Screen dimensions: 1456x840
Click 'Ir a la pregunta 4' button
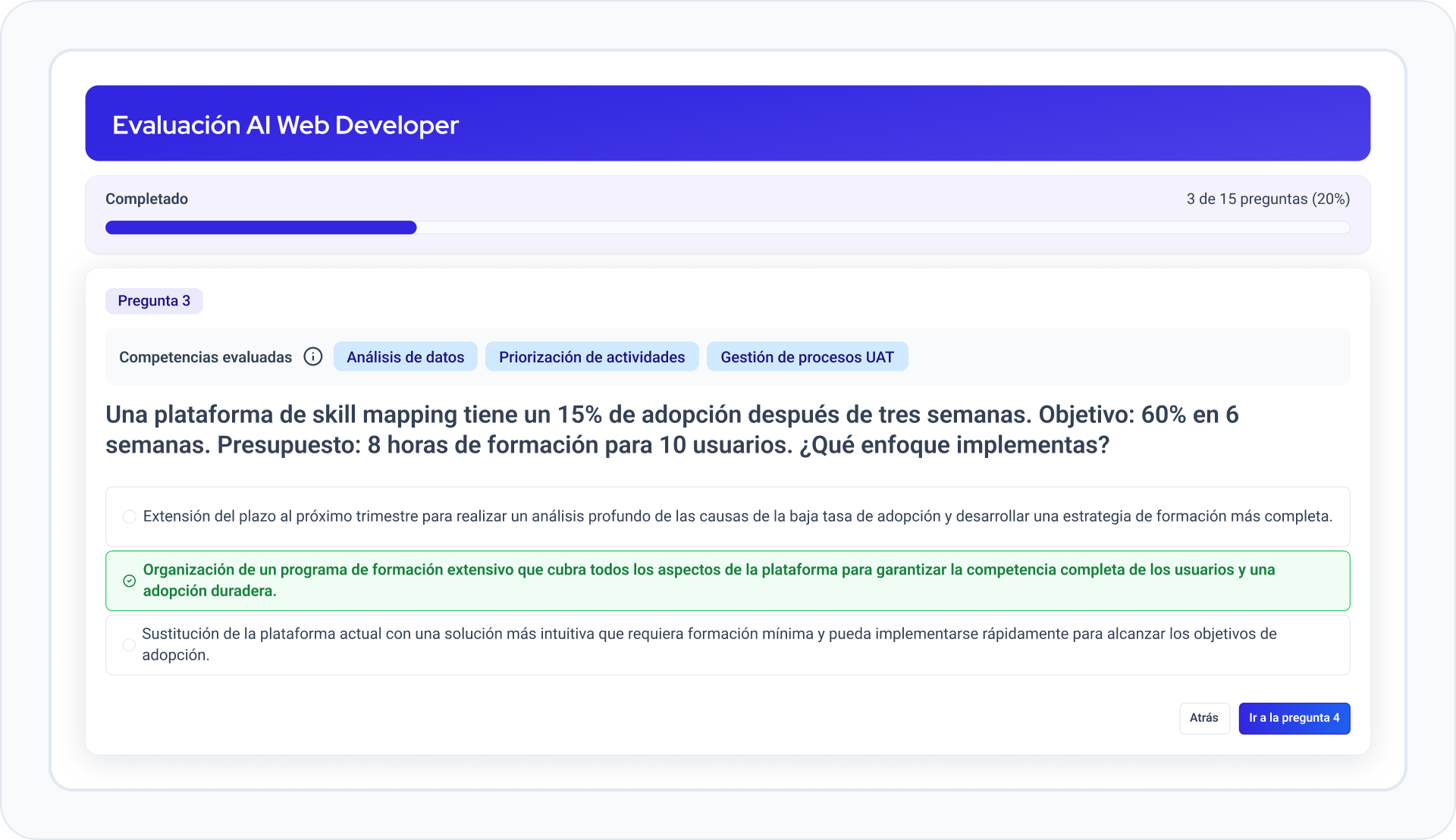pos(1294,718)
